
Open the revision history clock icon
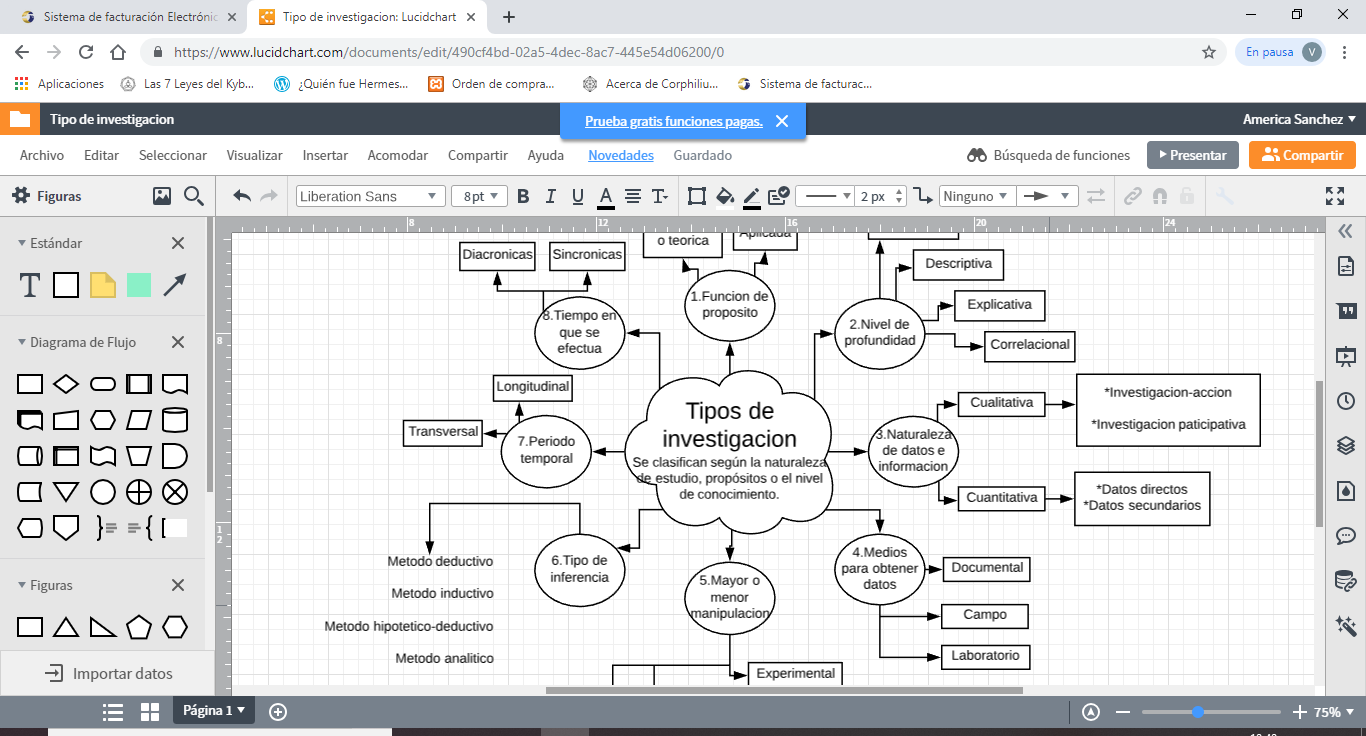(x=1345, y=400)
